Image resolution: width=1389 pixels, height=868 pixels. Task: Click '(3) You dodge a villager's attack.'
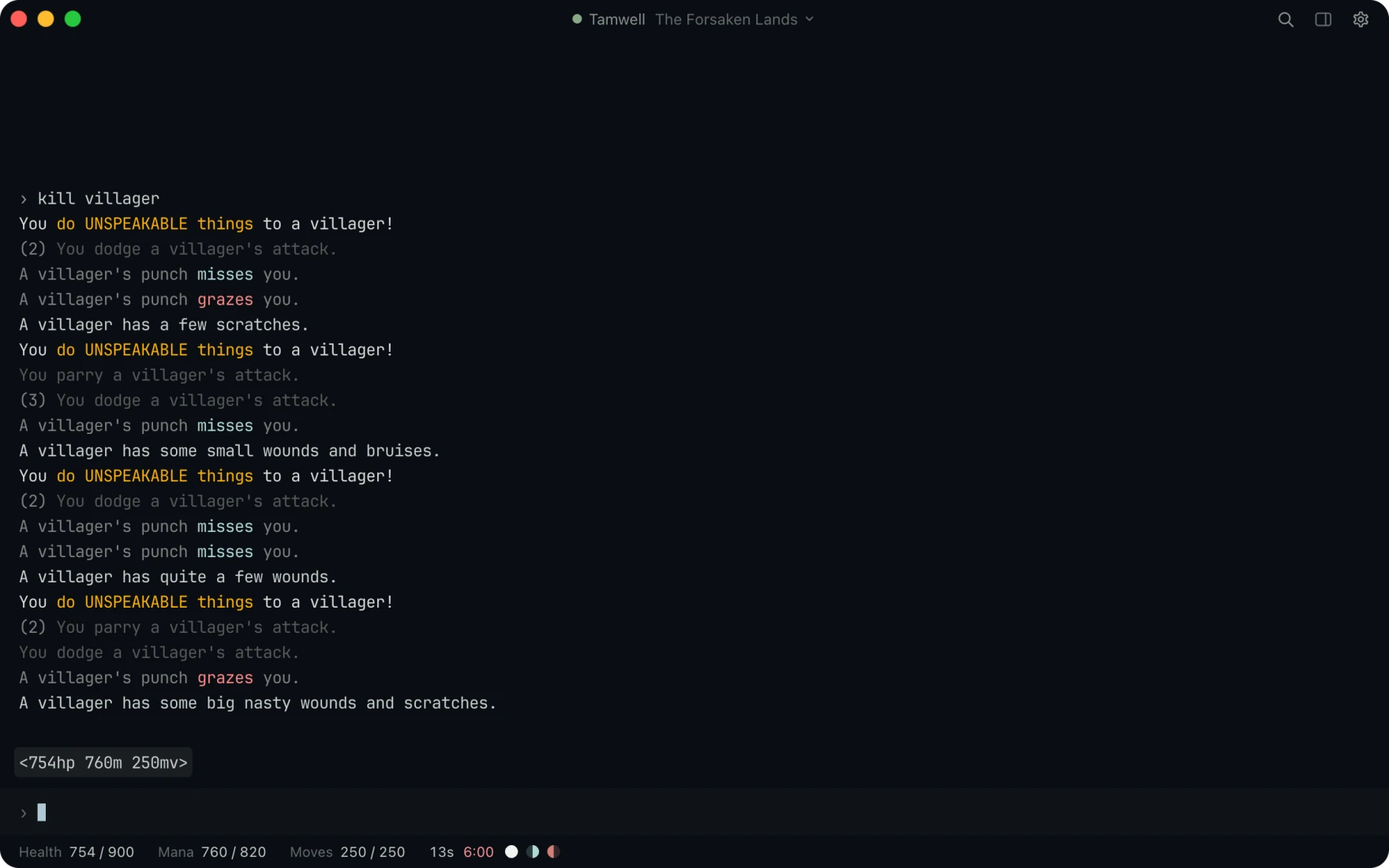pos(178,401)
